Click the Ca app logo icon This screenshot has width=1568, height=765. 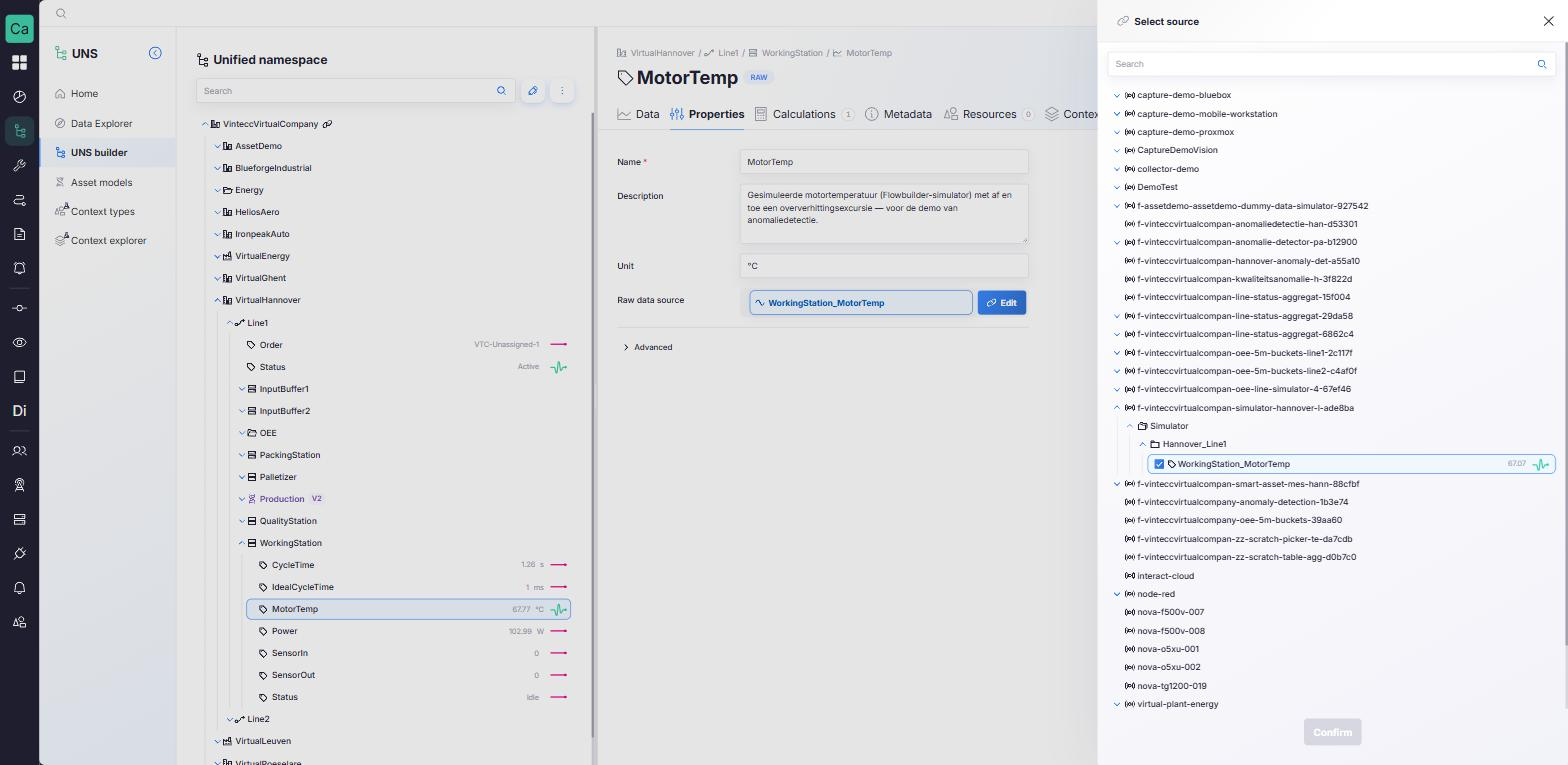19,27
